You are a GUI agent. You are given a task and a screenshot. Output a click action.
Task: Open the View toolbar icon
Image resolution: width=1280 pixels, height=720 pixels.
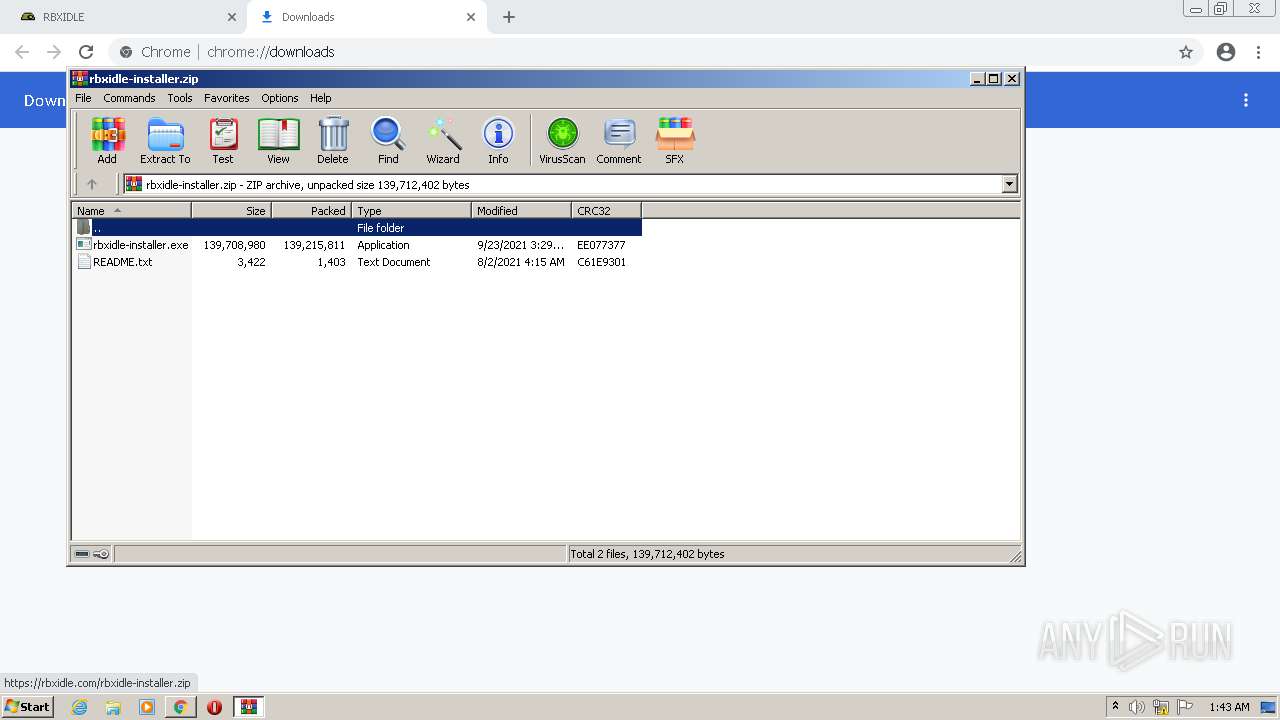278,140
